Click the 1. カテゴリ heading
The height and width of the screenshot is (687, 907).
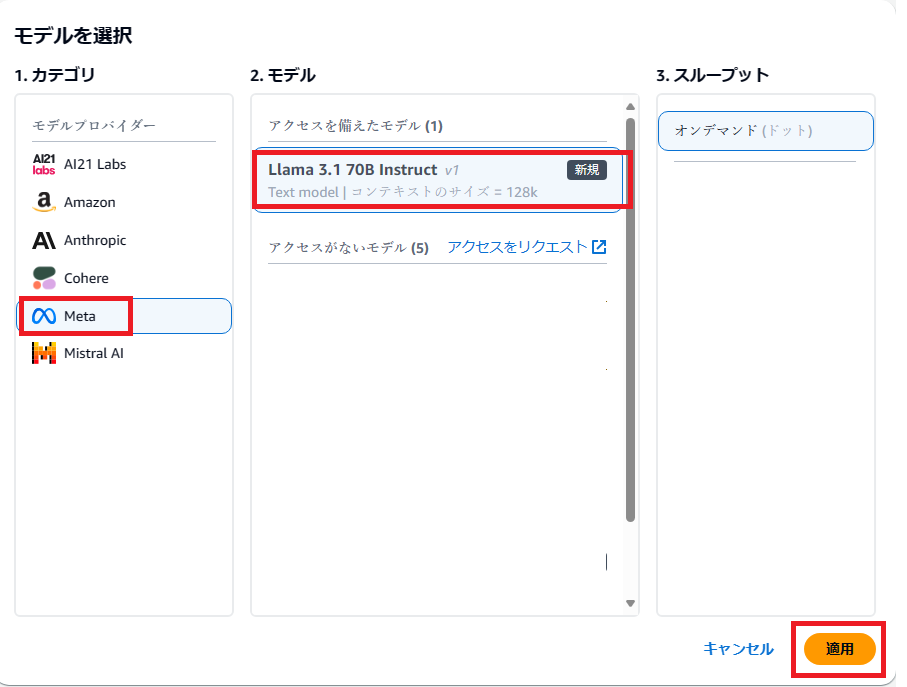click(55, 75)
